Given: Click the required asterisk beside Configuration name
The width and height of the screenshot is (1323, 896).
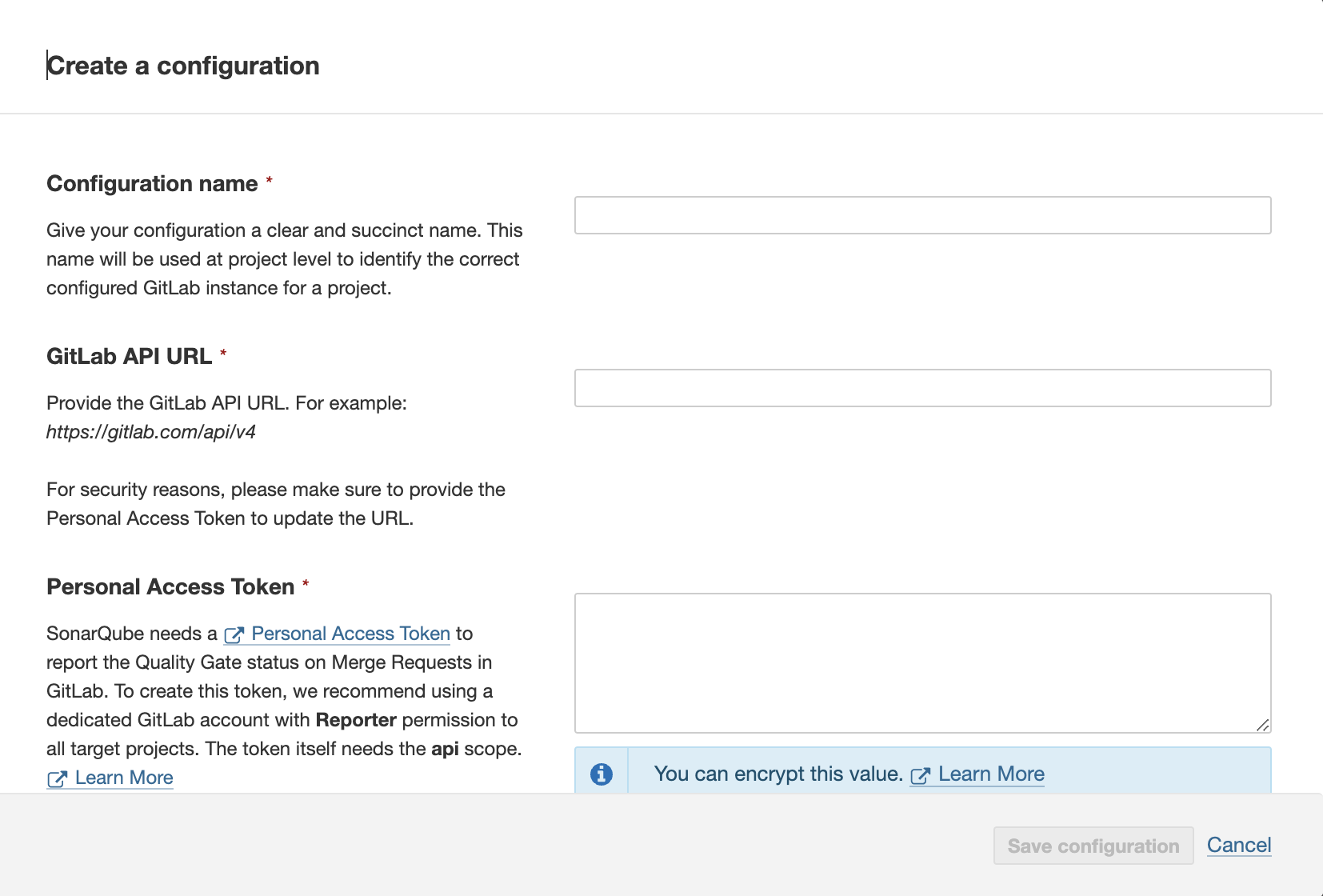Looking at the screenshot, I should [270, 181].
